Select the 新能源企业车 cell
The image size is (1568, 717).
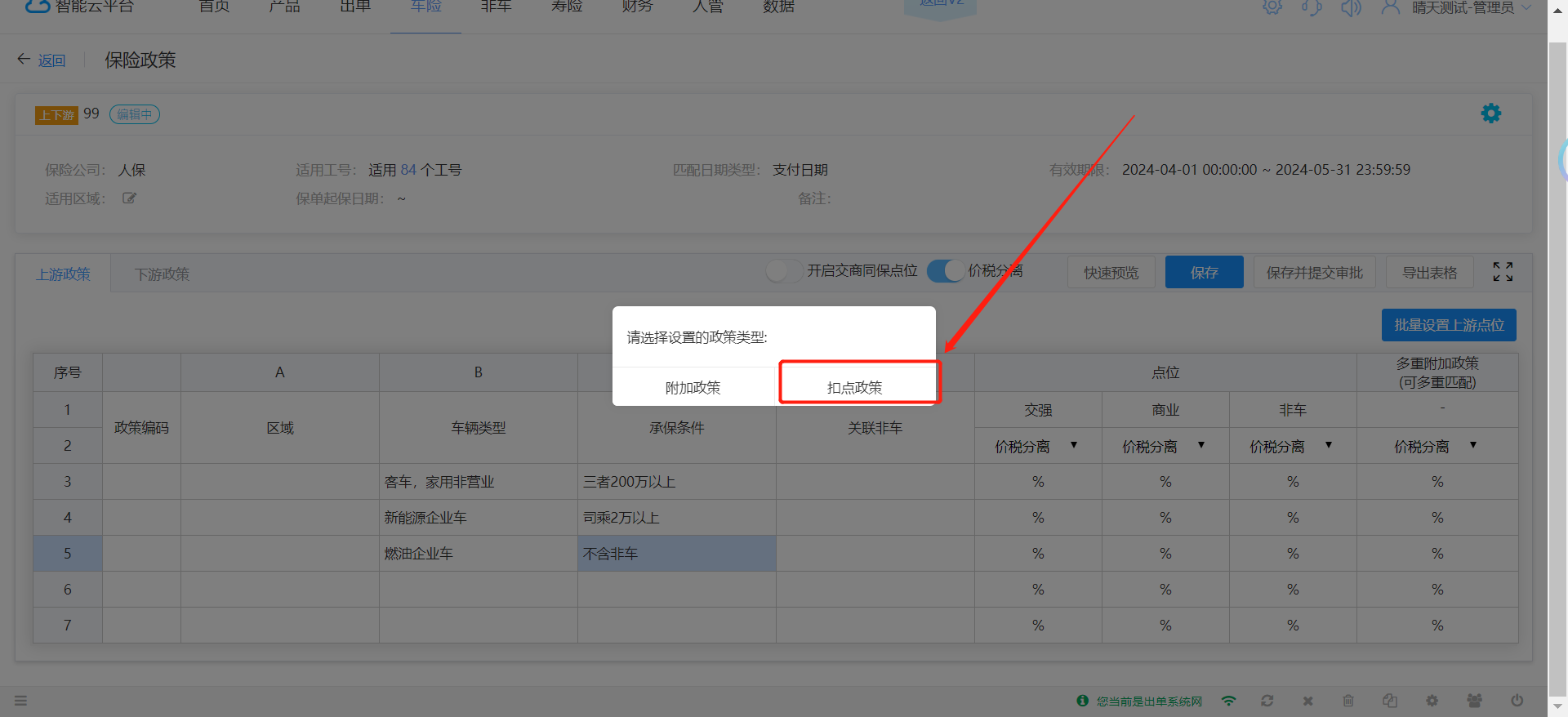[x=479, y=518]
